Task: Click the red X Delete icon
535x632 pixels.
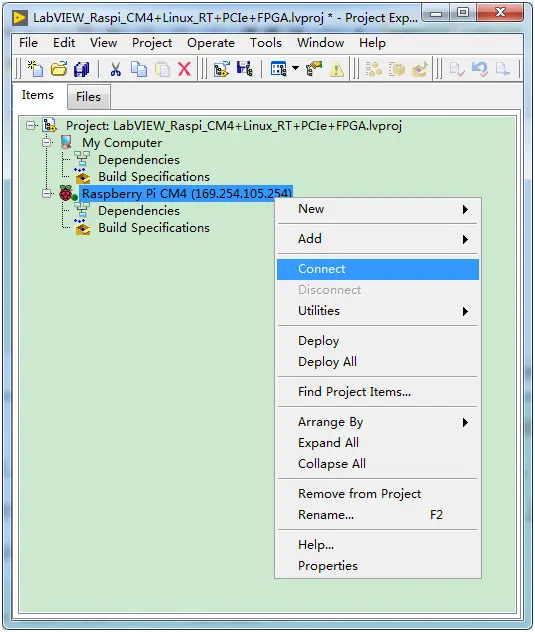Action: [x=184, y=69]
